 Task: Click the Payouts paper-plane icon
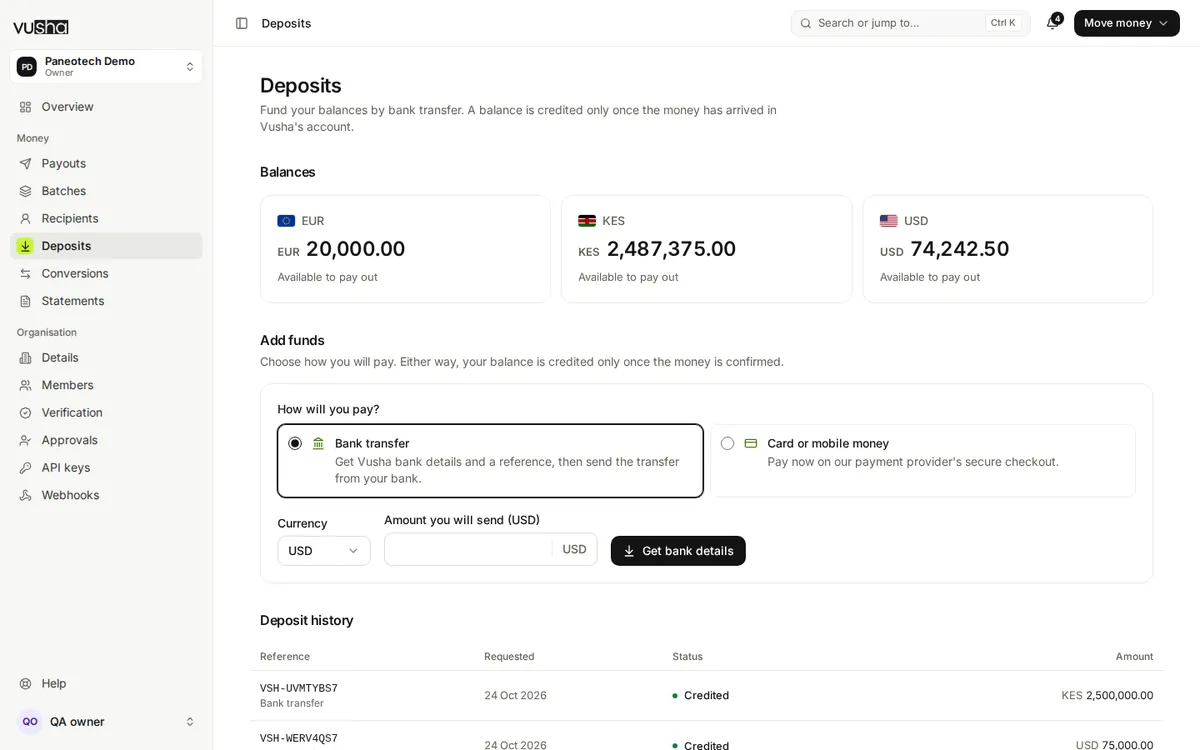coord(25,163)
